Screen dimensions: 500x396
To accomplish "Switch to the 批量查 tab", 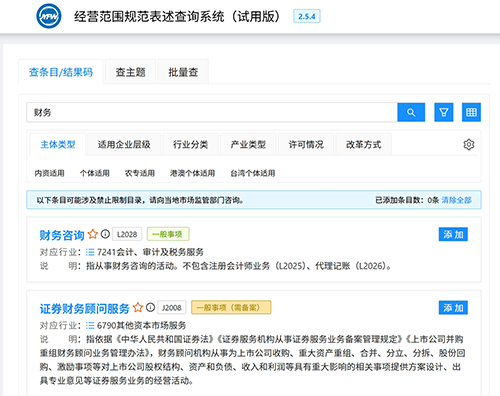I will pos(183,72).
